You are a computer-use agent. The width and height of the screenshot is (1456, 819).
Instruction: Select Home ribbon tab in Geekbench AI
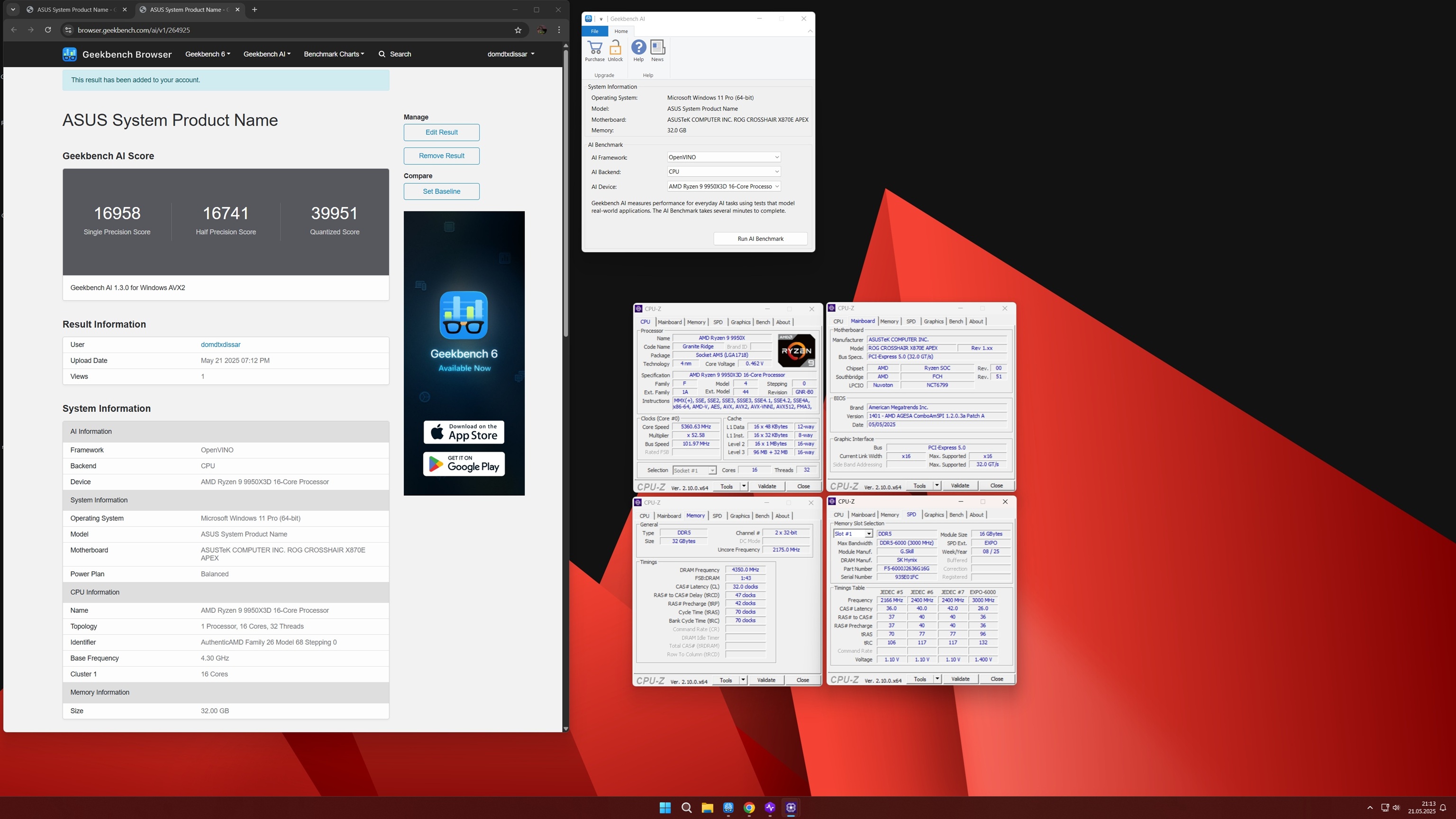click(x=620, y=31)
